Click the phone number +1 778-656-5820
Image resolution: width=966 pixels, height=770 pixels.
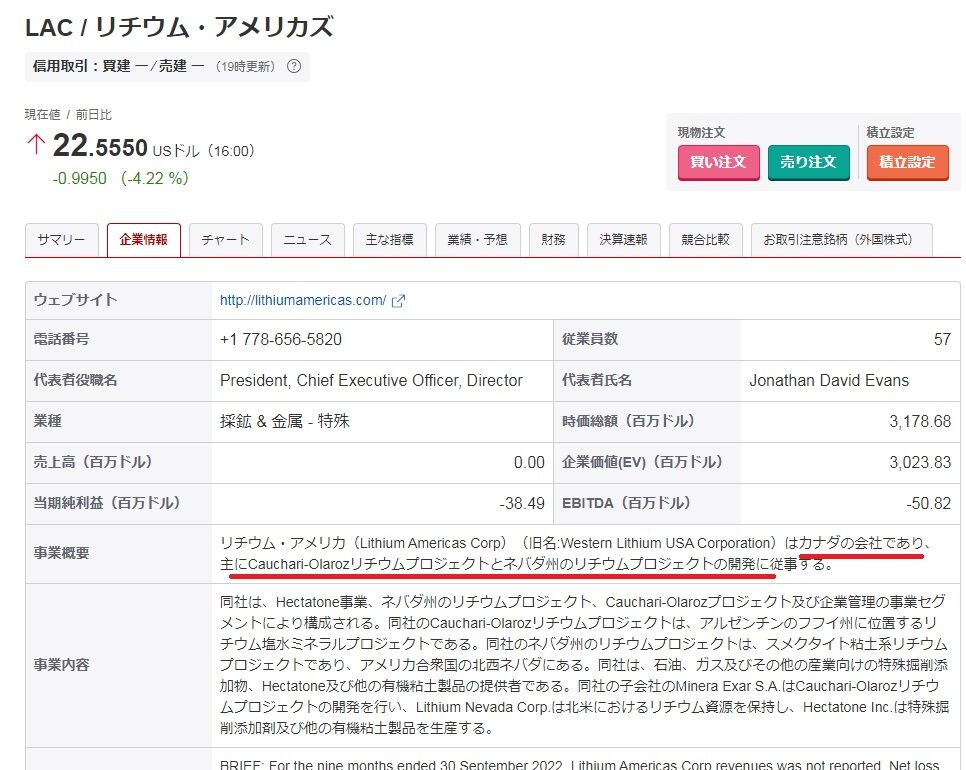point(281,339)
